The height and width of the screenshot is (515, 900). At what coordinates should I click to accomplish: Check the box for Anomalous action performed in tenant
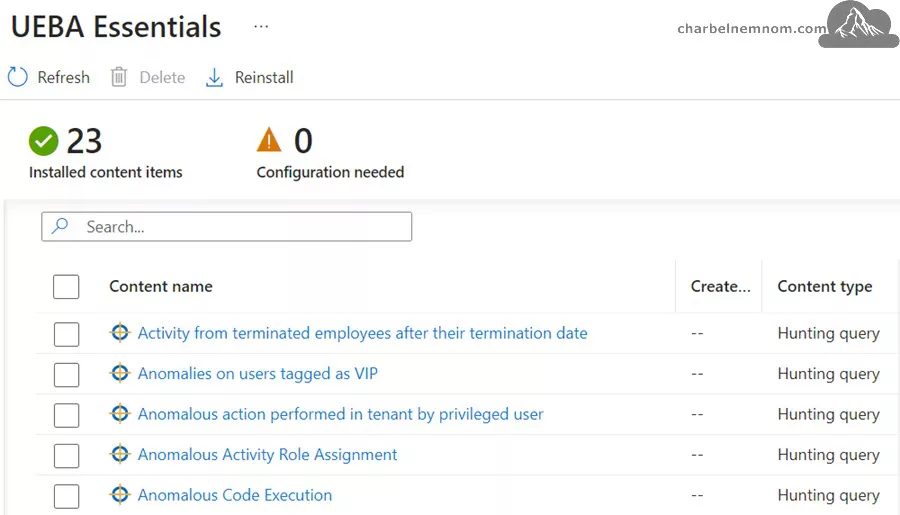[66, 415]
